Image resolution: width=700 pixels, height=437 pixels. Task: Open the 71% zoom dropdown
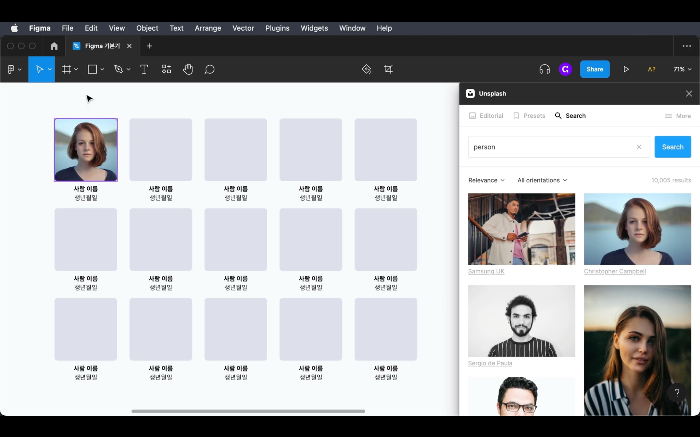click(x=682, y=69)
